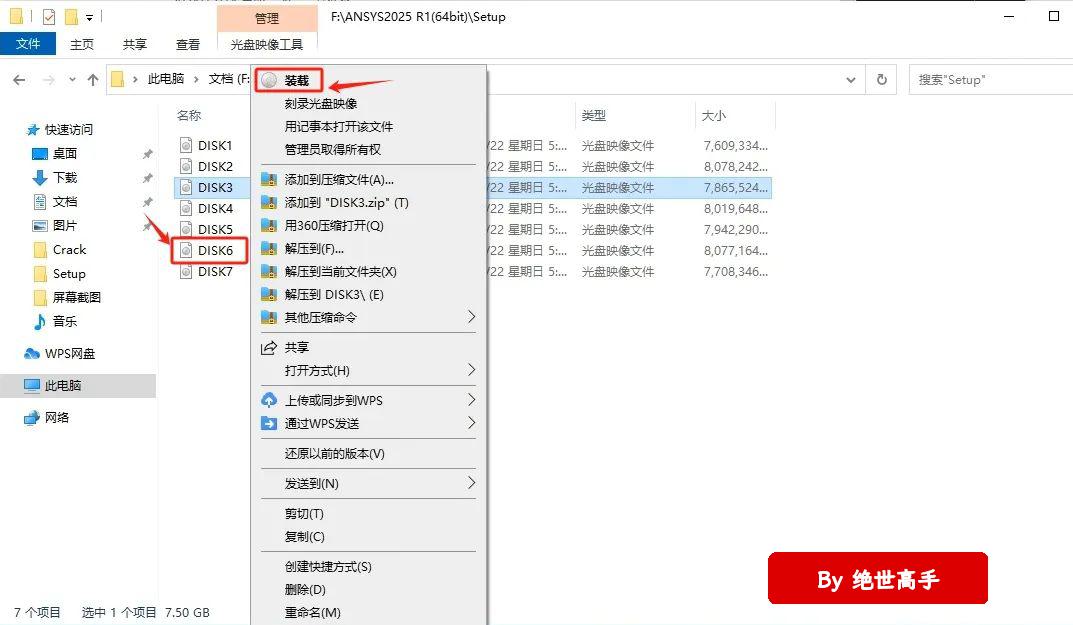Click the DISK6 disc image file icon

point(186,251)
